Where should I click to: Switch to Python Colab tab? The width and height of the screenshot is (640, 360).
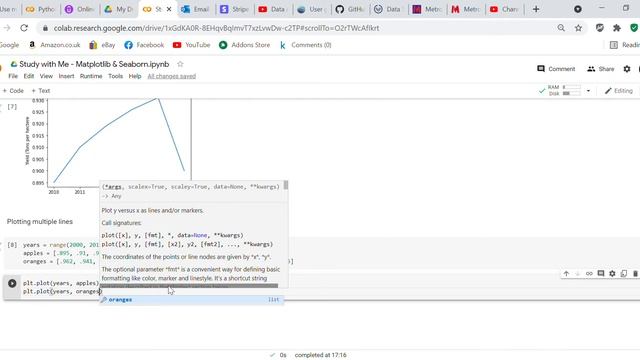tap(41, 9)
